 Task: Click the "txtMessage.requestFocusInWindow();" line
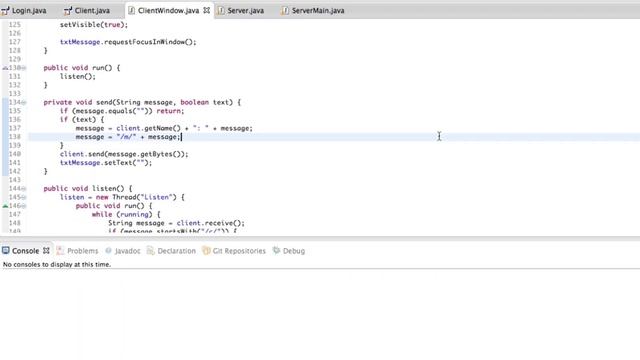click(x=128, y=42)
